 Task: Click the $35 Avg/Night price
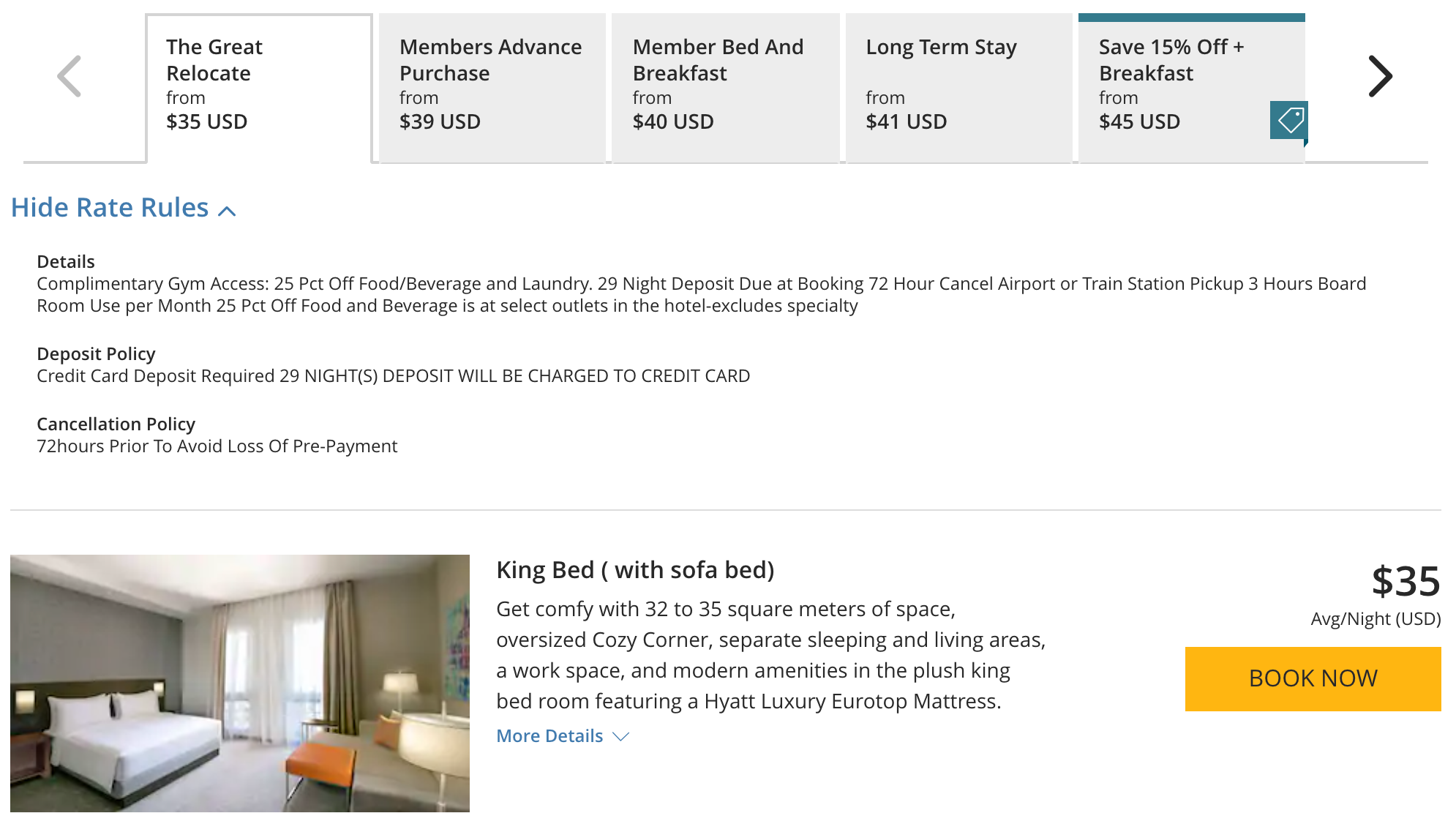point(1405,583)
